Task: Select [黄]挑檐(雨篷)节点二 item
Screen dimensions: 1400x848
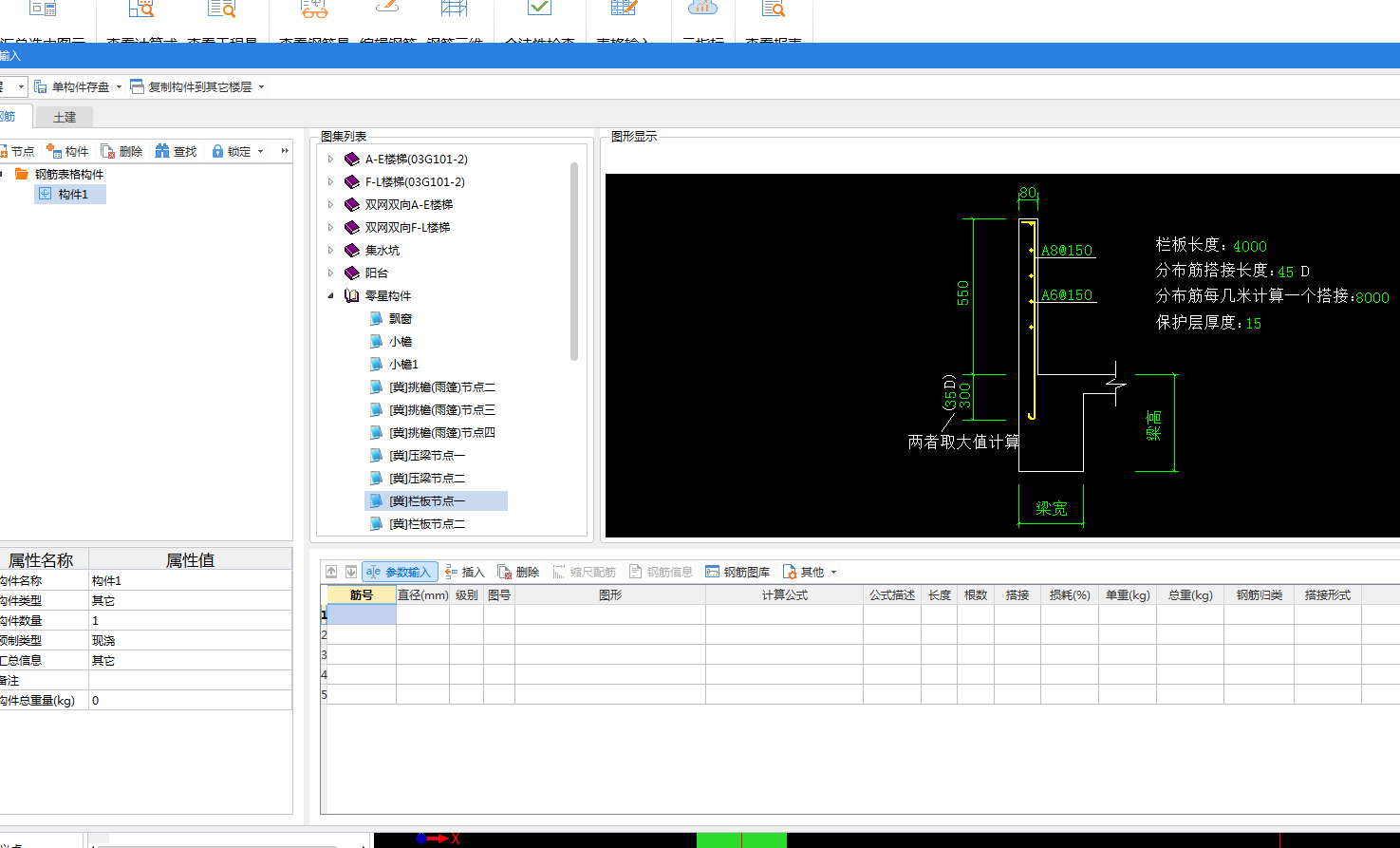Action: click(x=441, y=386)
